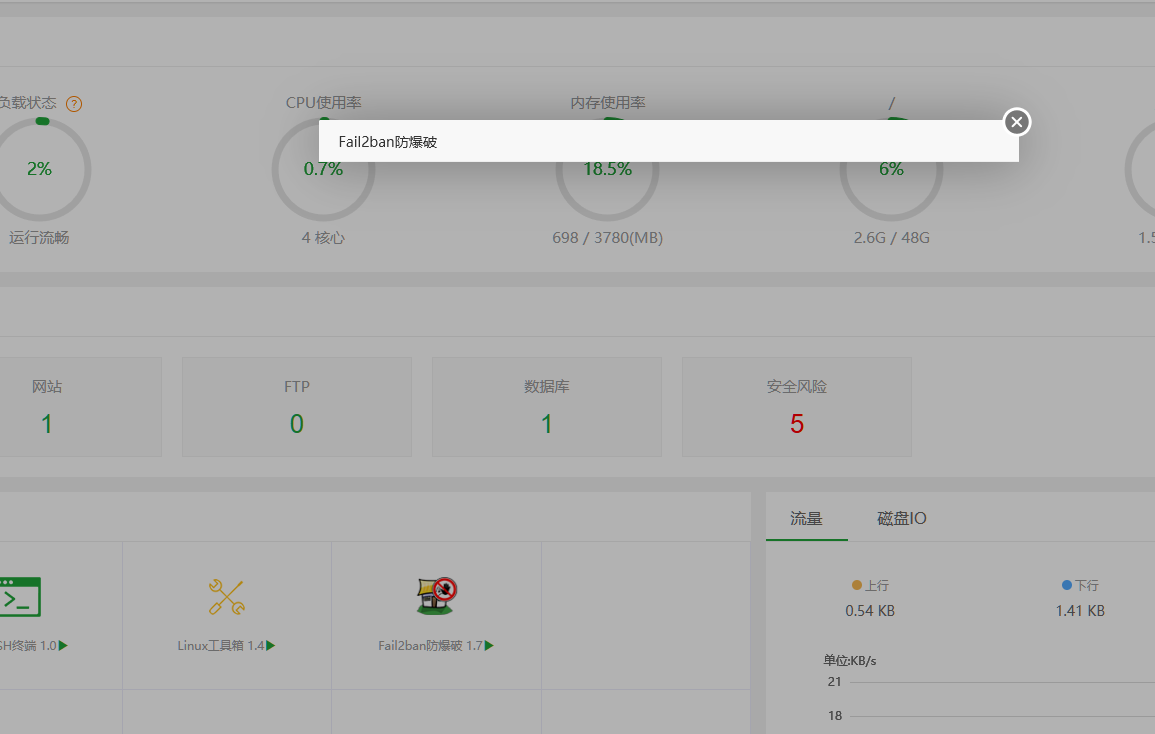Click the 1.41 KB download value
1155x734 pixels.
click(x=1080, y=611)
